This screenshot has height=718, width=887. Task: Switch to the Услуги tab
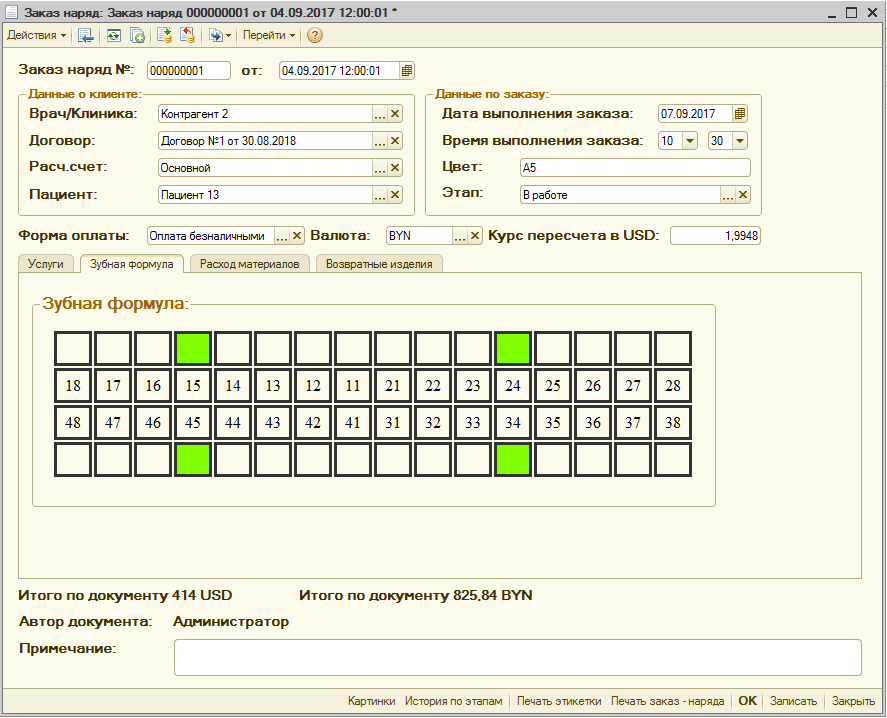tap(45, 264)
